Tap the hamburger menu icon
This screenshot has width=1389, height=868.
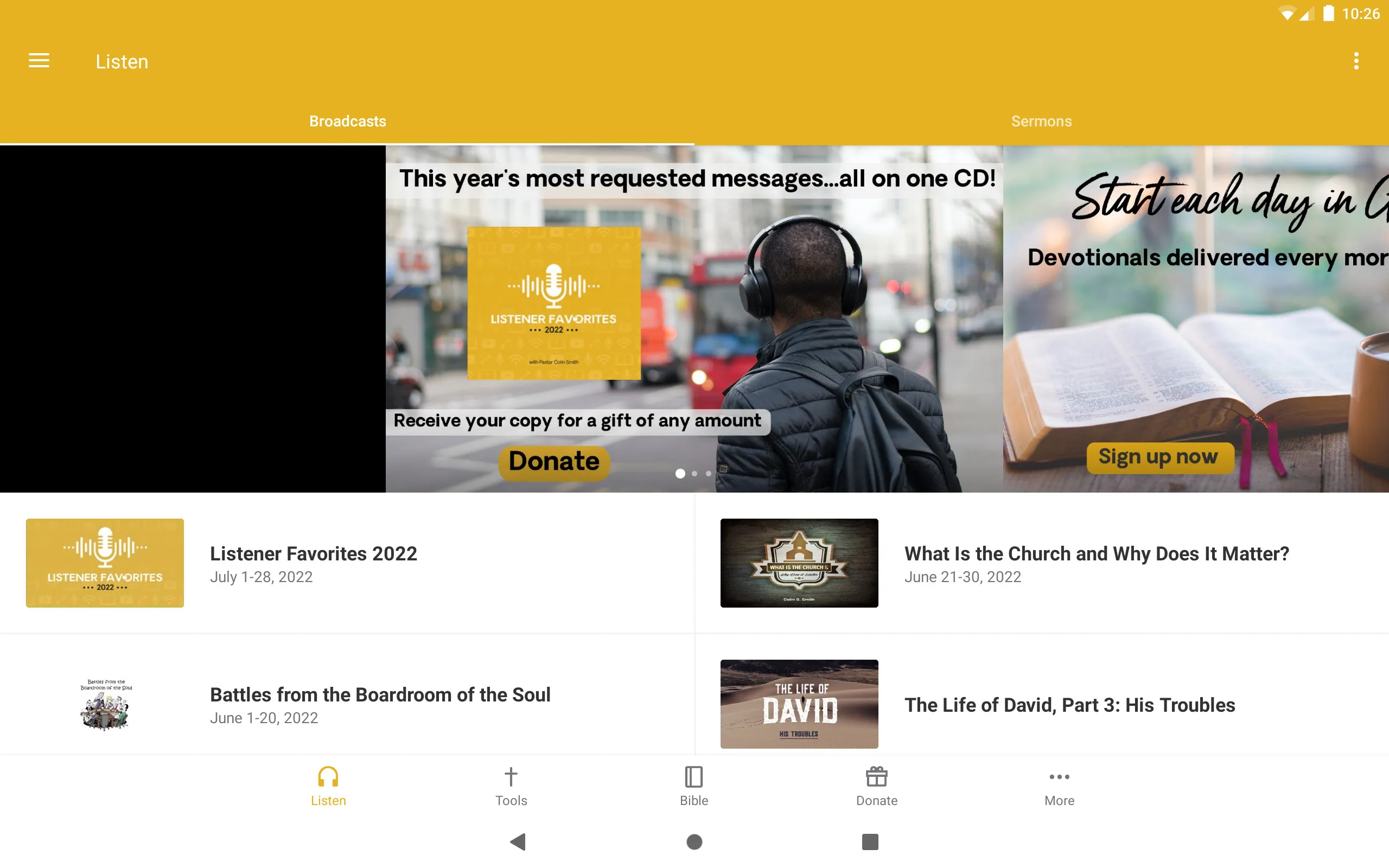point(39,60)
